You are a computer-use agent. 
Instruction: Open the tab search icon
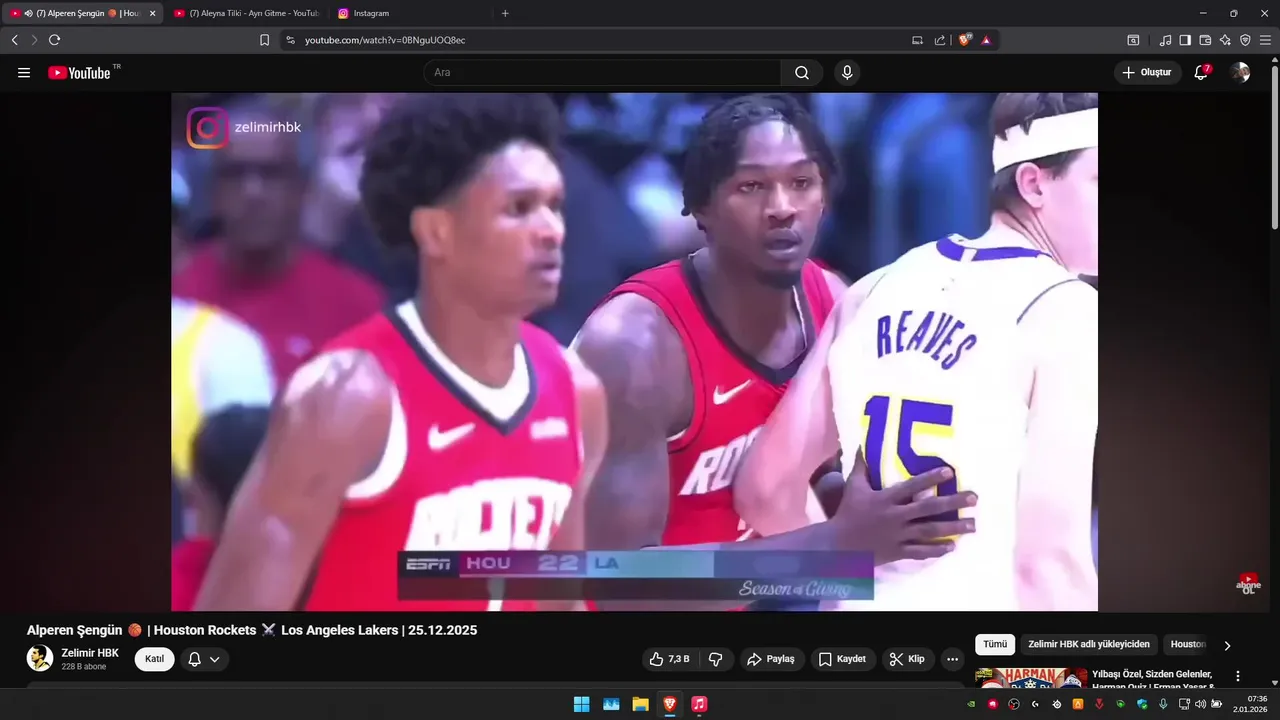(x=1133, y=40)
